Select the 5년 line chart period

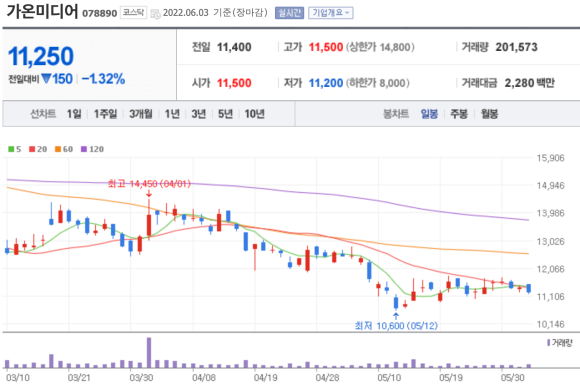point(225,114)
